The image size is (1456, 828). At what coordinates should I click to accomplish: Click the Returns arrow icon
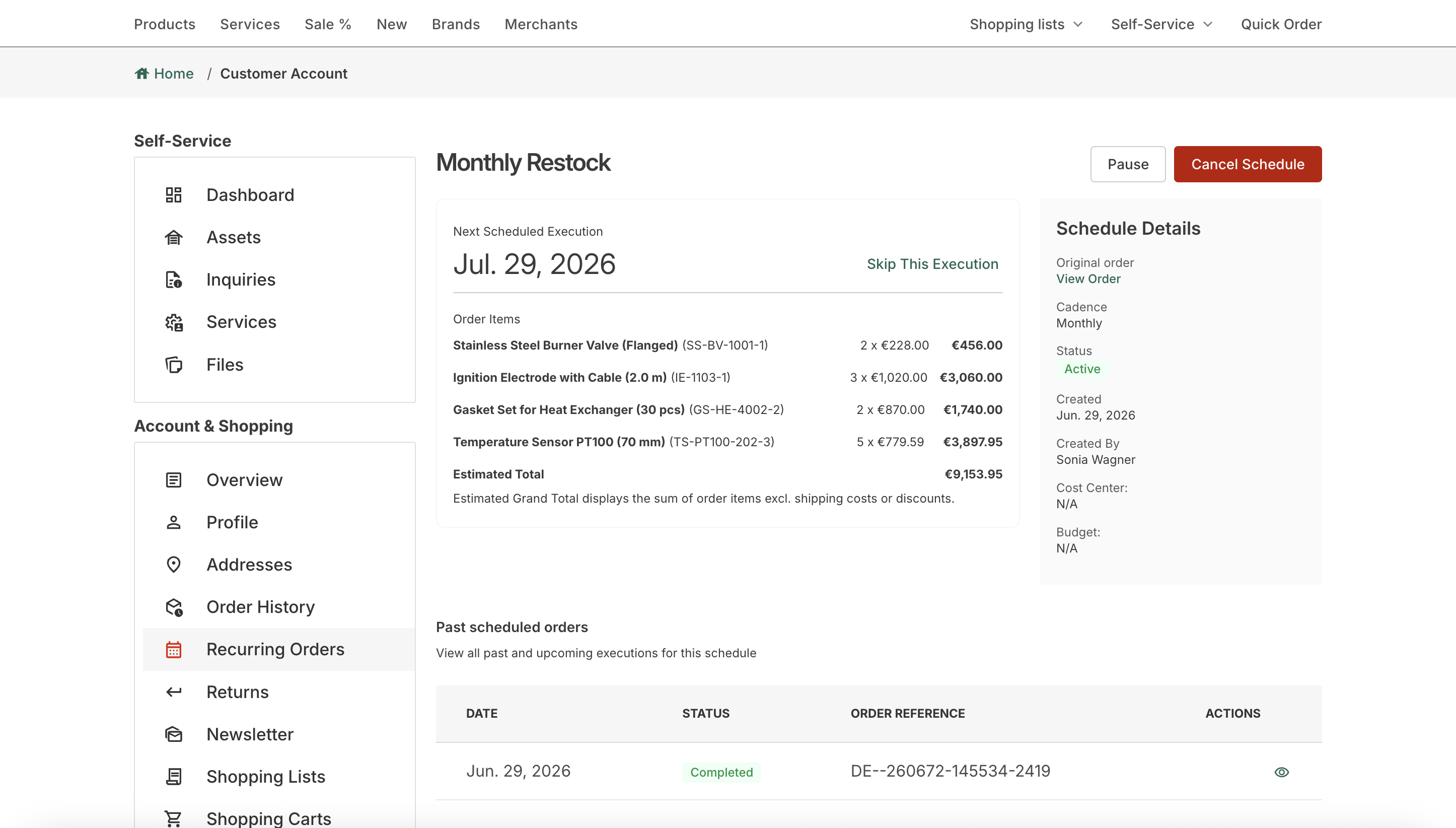point(173,692)
